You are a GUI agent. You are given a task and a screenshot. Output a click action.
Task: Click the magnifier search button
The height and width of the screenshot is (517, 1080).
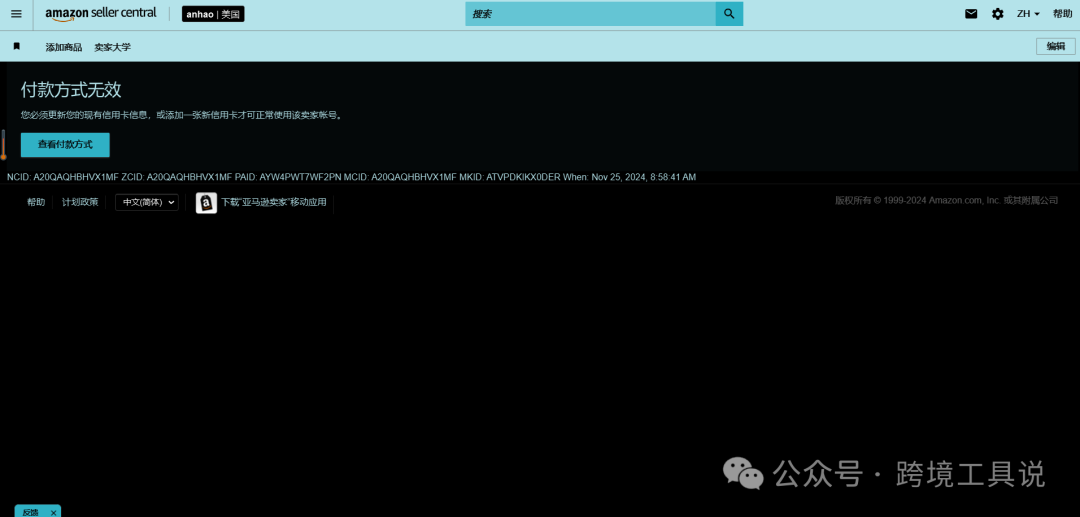click(x=729, y=14)
